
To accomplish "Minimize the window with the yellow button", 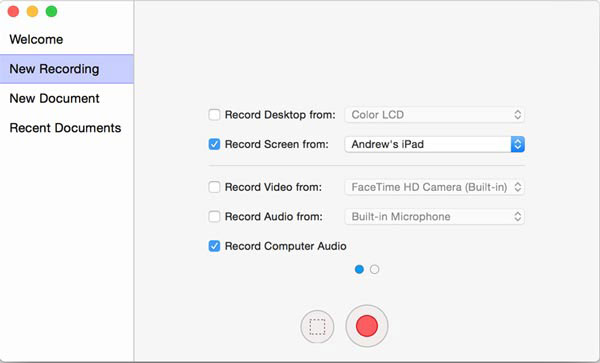I will [33, 11].
